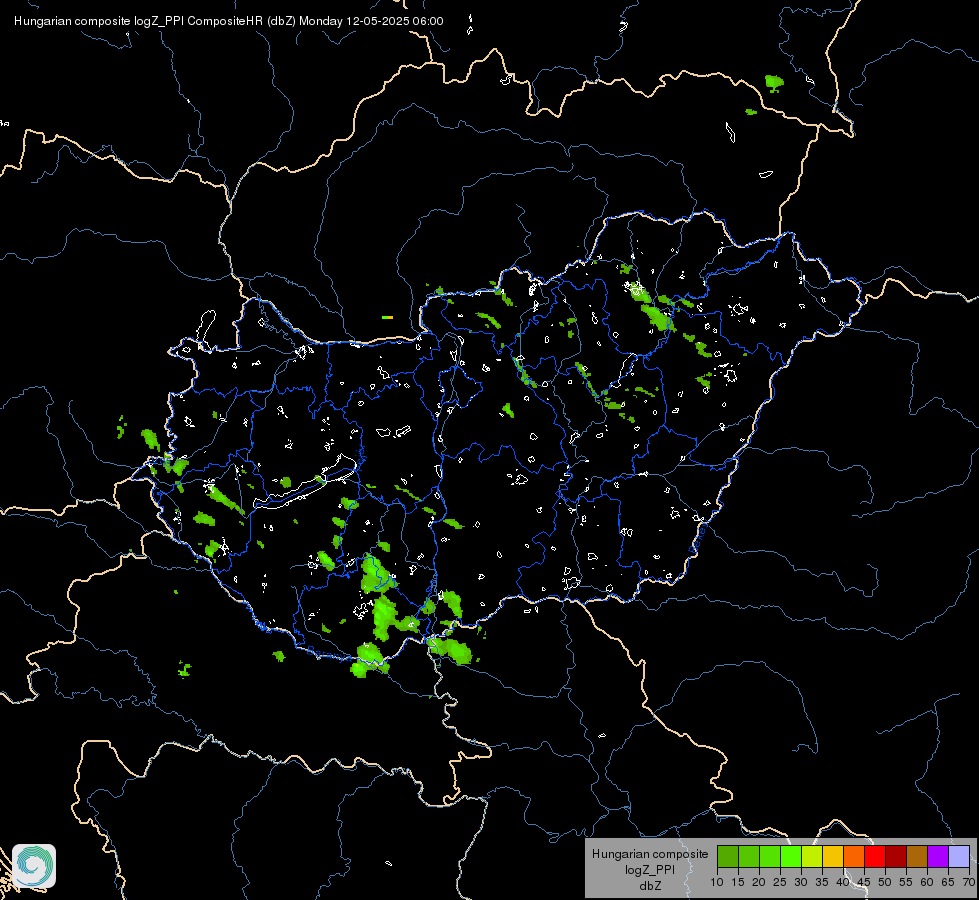
Task: Click the "dbZ" unit label in the legend
Action: point(650,886)
